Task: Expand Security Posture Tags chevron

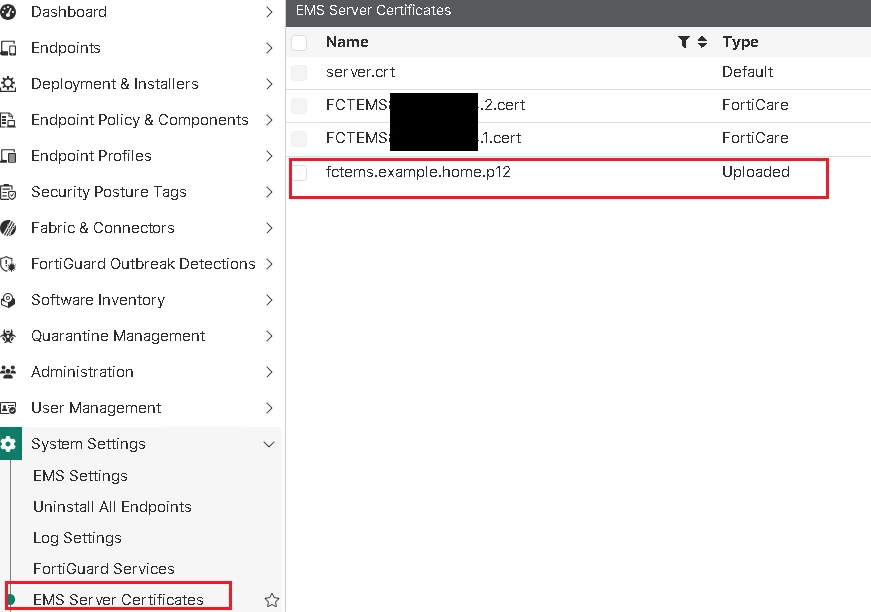Action: tap(269, 192)
